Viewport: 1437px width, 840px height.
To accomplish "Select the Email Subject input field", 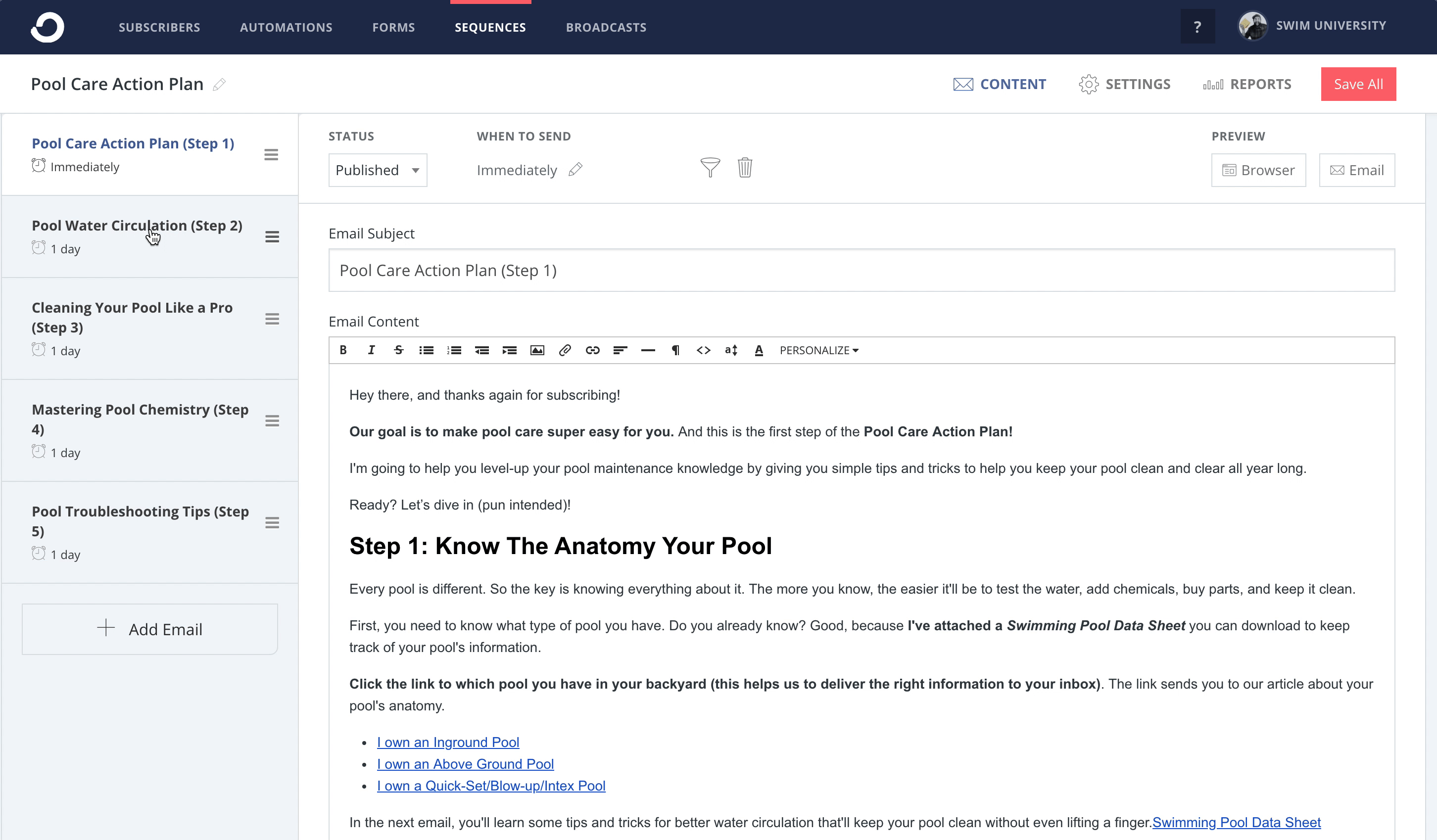I will (x=861, y=270).
